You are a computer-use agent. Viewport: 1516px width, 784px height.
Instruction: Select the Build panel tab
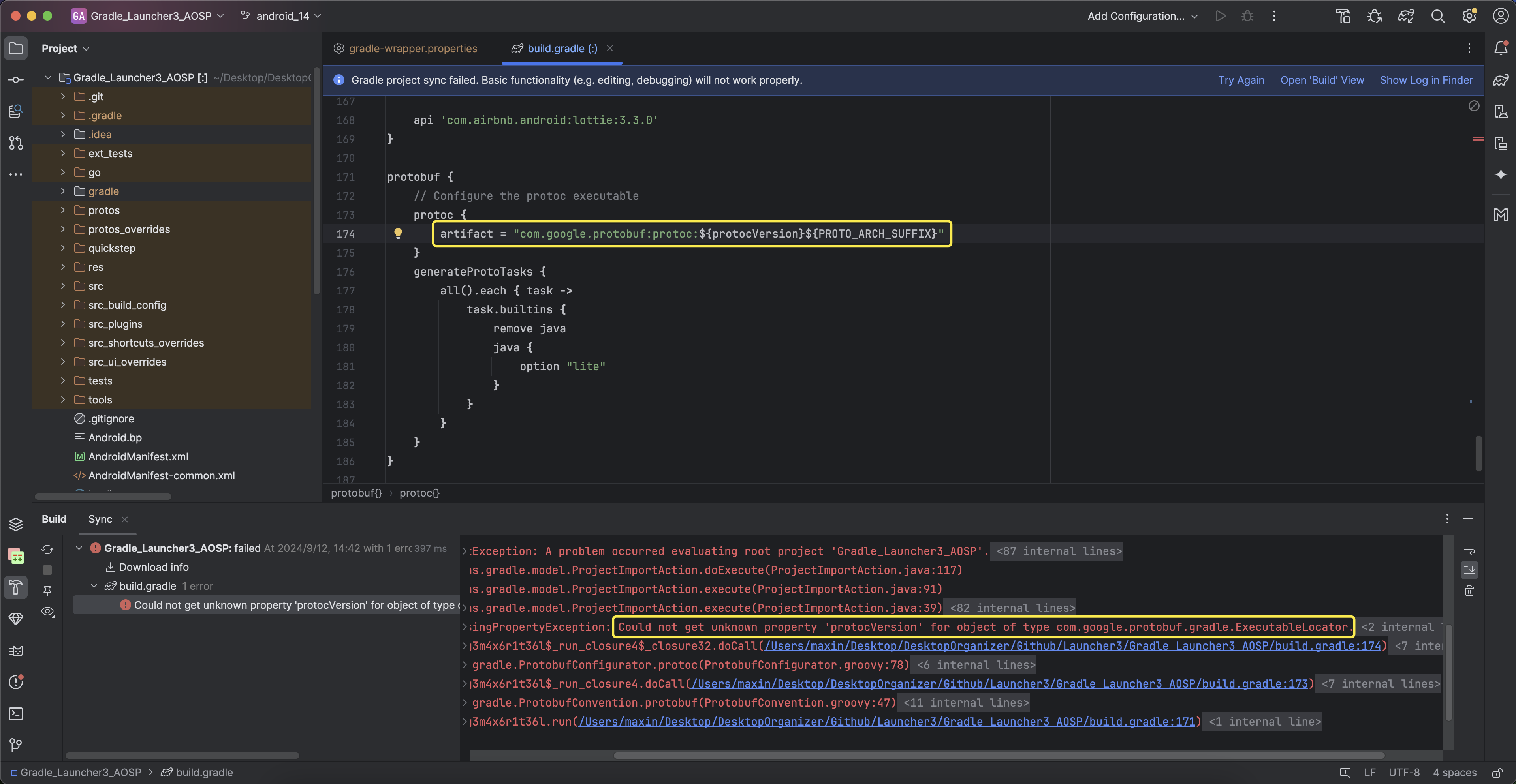pyautogui.click(x=54, y=519)
